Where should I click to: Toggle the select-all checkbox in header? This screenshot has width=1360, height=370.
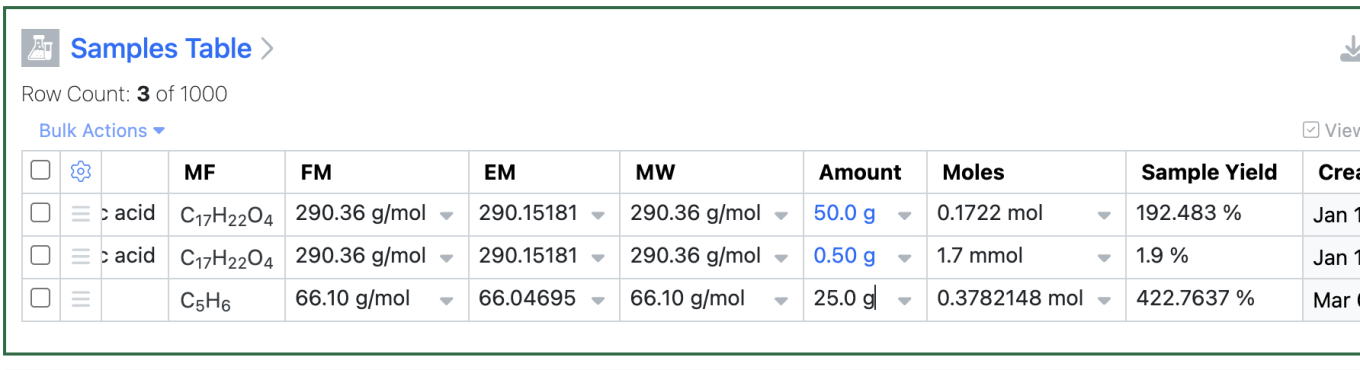point(40,171)
